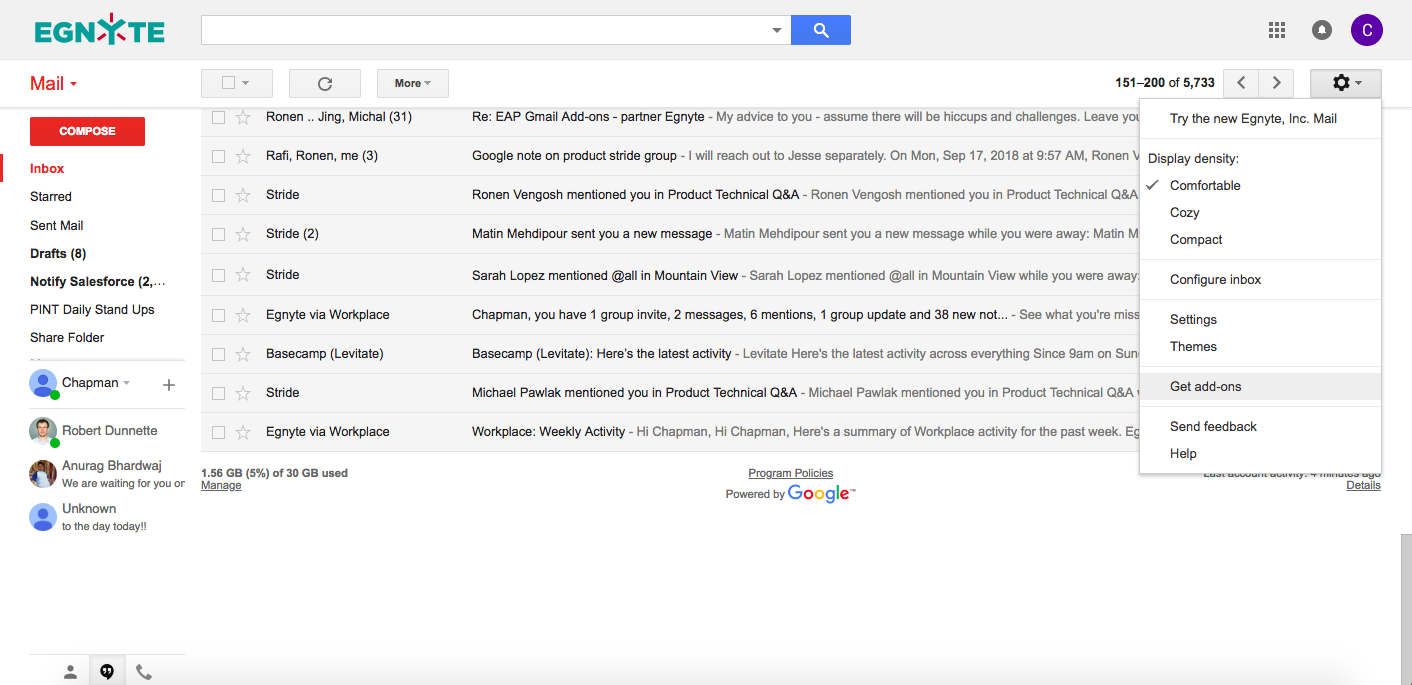Star the Basecamp (Levitate) email
The image size is (1412, 685).
pyautogui.click(x=242, y=354)
